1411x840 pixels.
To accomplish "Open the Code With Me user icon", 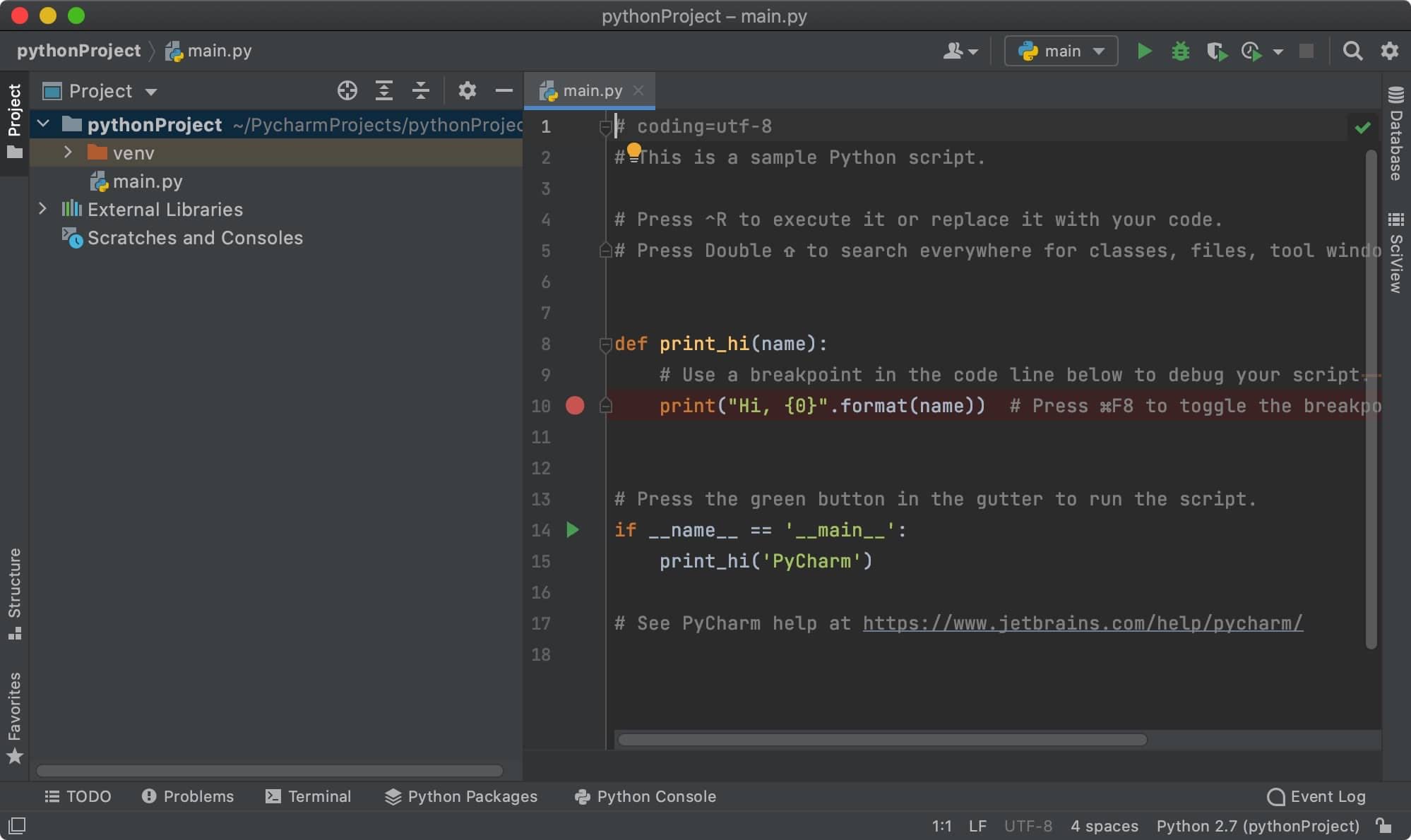I will pyautogui.click(x=953, y=51).
